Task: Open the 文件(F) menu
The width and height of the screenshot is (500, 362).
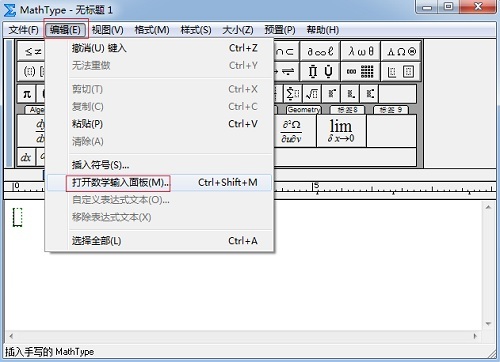Action: point(23,30)
